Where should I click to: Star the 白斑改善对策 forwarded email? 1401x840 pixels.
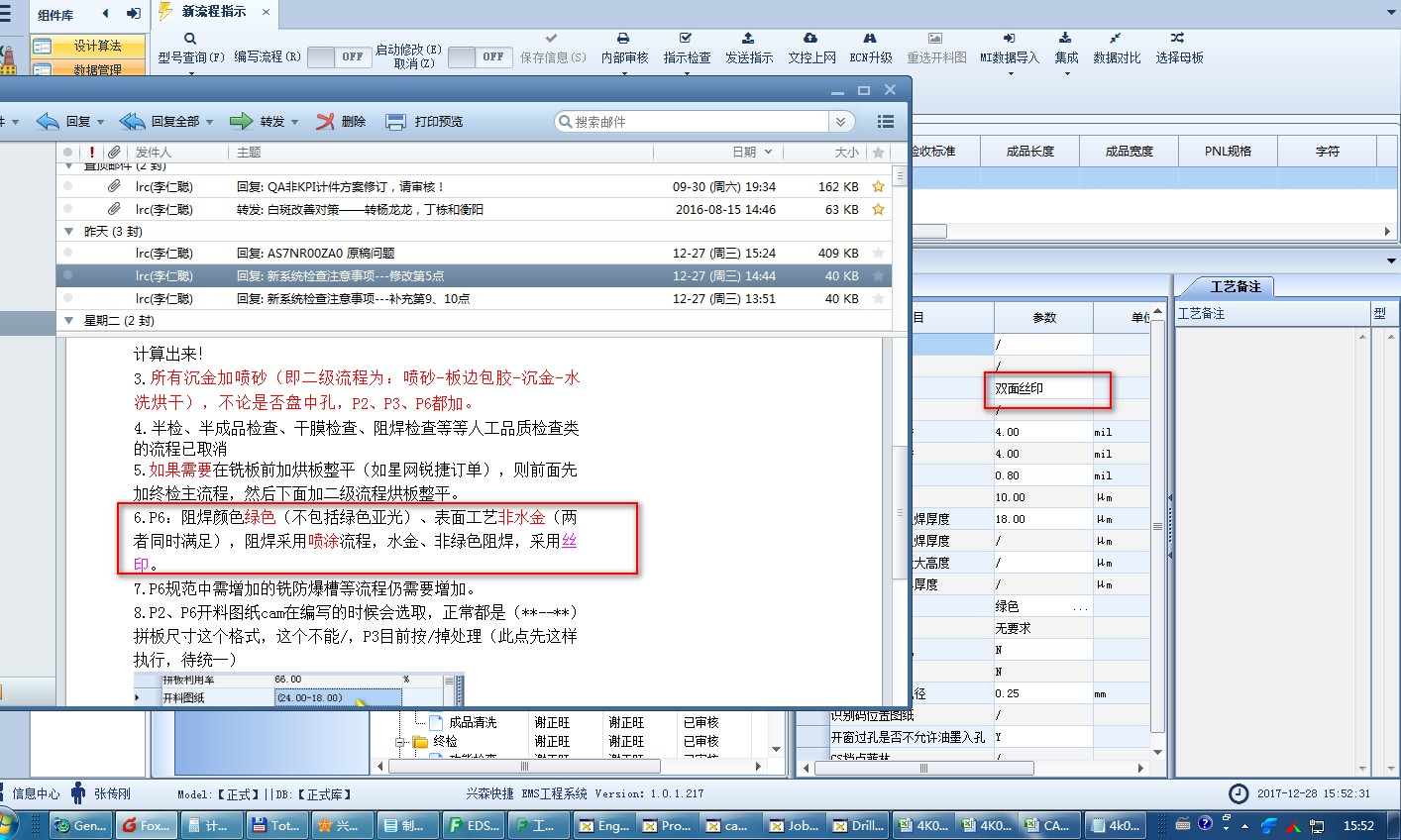pos(878,209)
